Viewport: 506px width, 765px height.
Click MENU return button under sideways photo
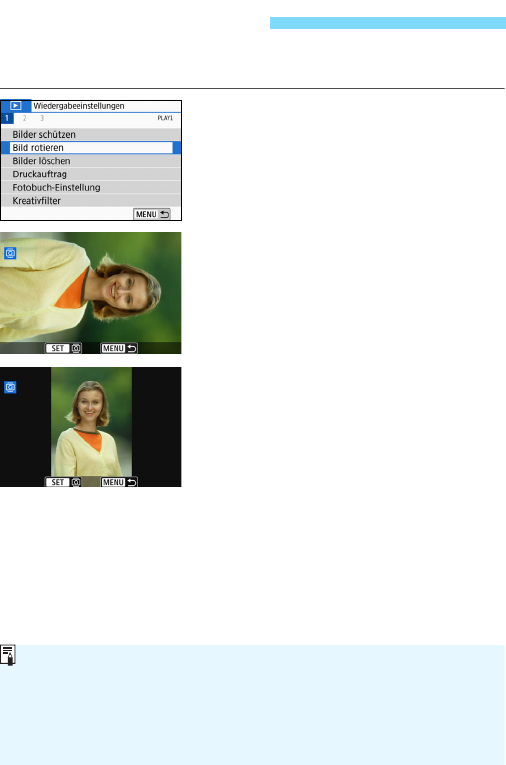pos(119,348)
